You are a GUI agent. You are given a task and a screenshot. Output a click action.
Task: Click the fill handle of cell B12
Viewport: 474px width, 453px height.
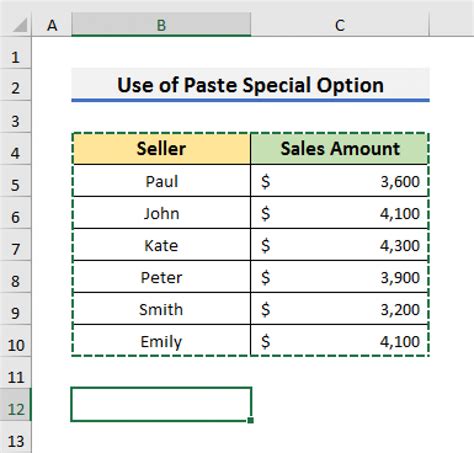pyautogui.click(x=251, y=420)
